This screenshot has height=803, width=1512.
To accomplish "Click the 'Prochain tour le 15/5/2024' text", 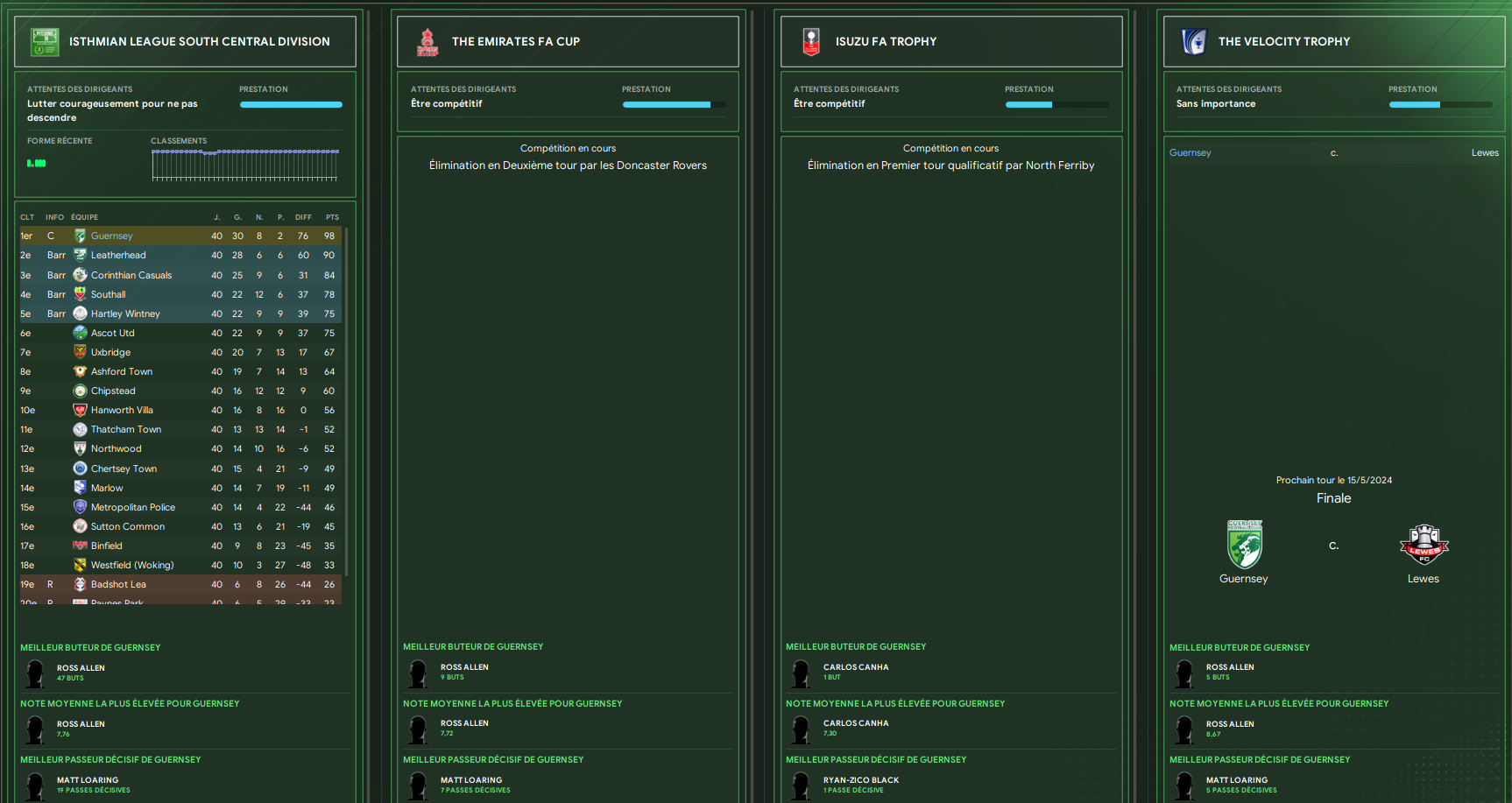I will [1333, 480].
